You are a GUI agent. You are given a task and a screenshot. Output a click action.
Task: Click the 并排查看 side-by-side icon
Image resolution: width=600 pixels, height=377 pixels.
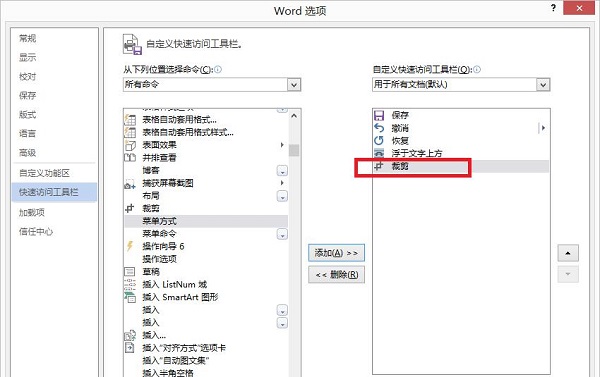point(130,157)
